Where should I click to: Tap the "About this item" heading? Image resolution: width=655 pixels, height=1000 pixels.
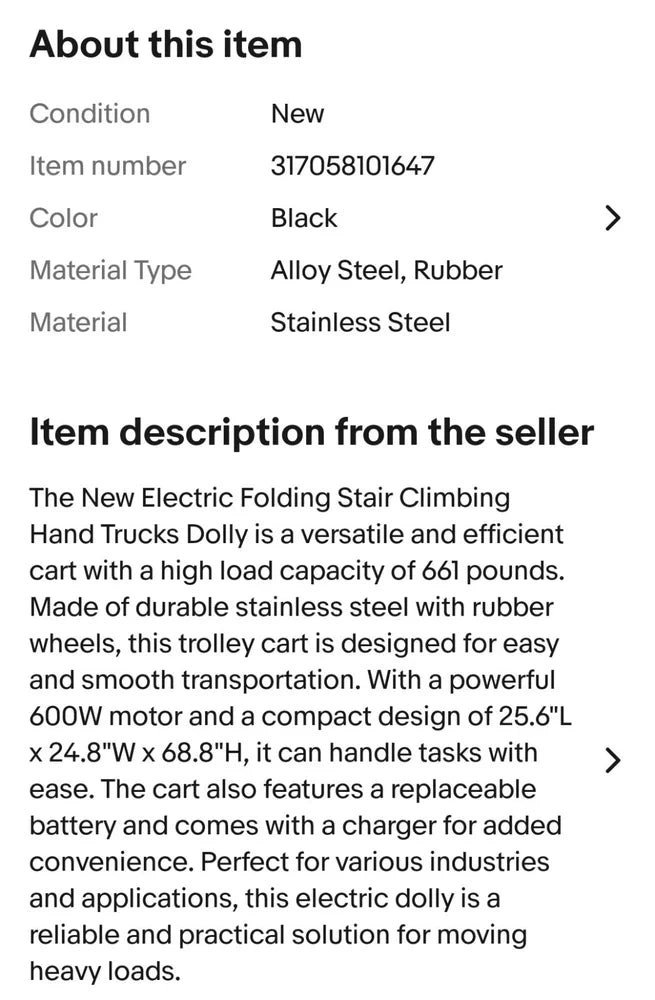click(x=165, y=45)
